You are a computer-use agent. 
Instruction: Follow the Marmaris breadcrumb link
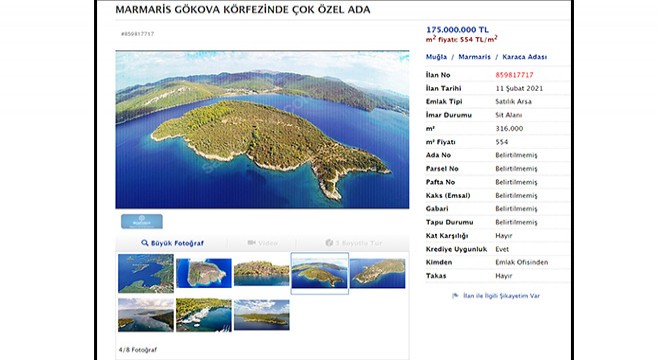tap(474, 57)
